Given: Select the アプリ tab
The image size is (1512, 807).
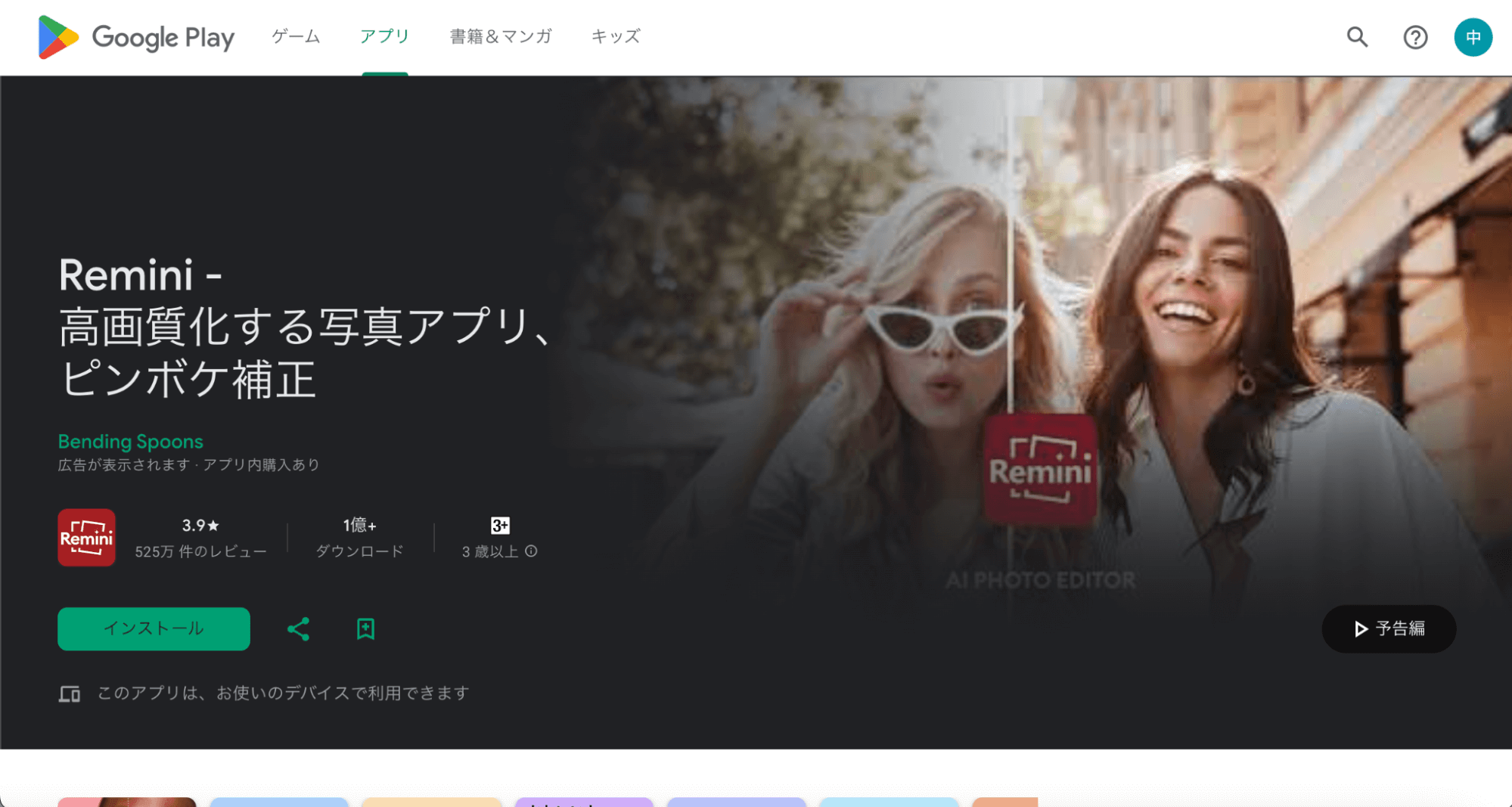Looking at the screenshot, I should (384, 36).
